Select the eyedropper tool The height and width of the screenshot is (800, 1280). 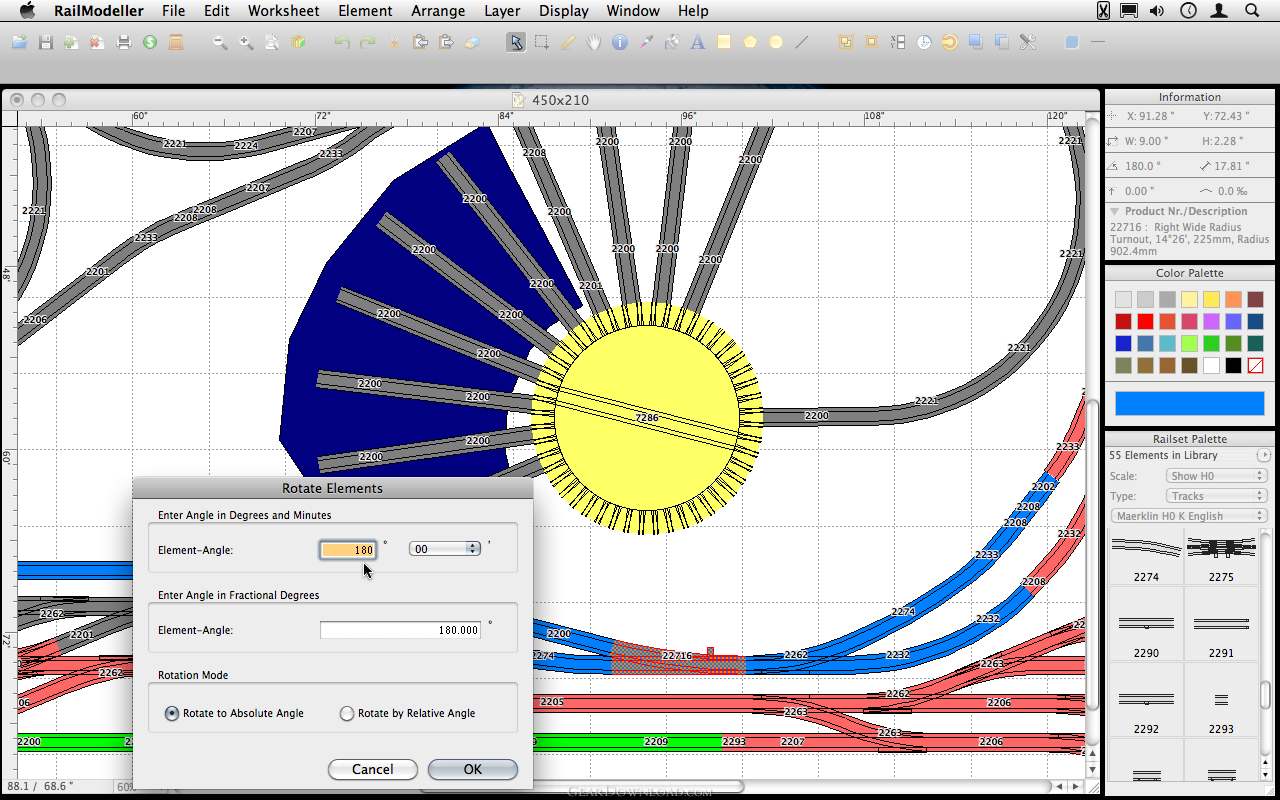point(646,42)
